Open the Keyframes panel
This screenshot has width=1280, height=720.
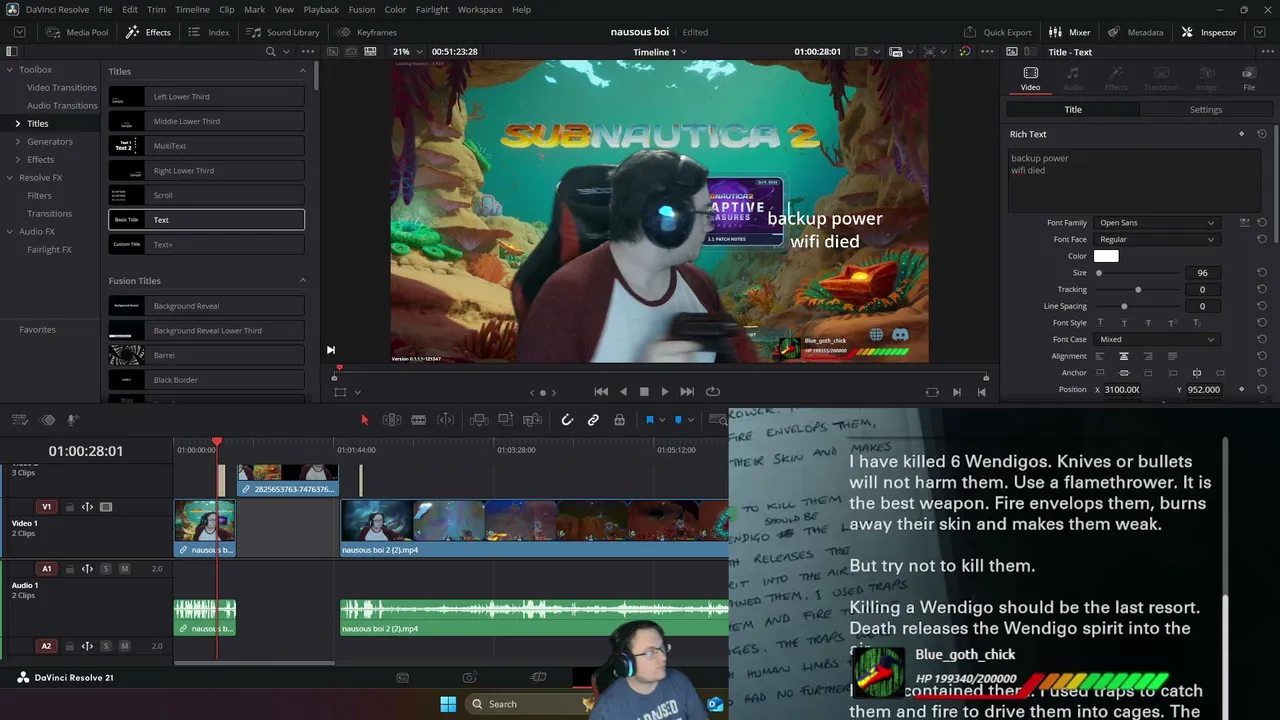[367, 32]
